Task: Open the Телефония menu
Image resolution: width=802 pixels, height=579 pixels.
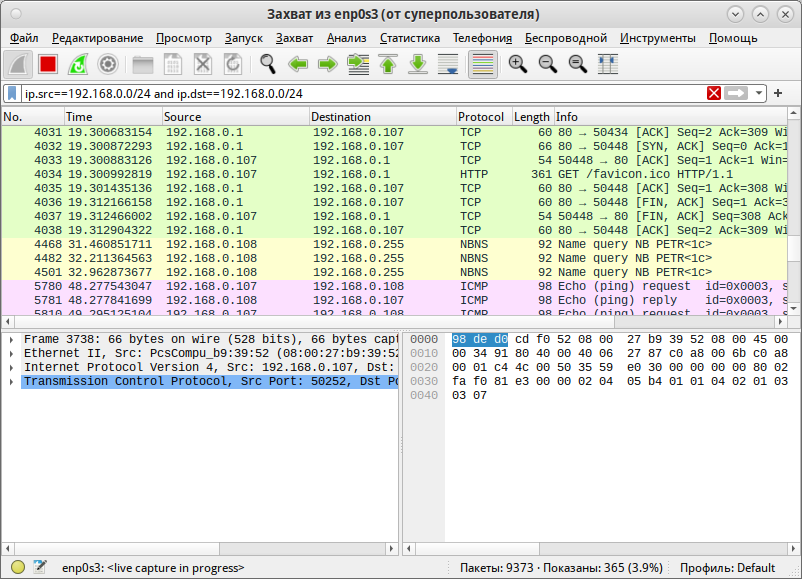Action: pos(482,38)
